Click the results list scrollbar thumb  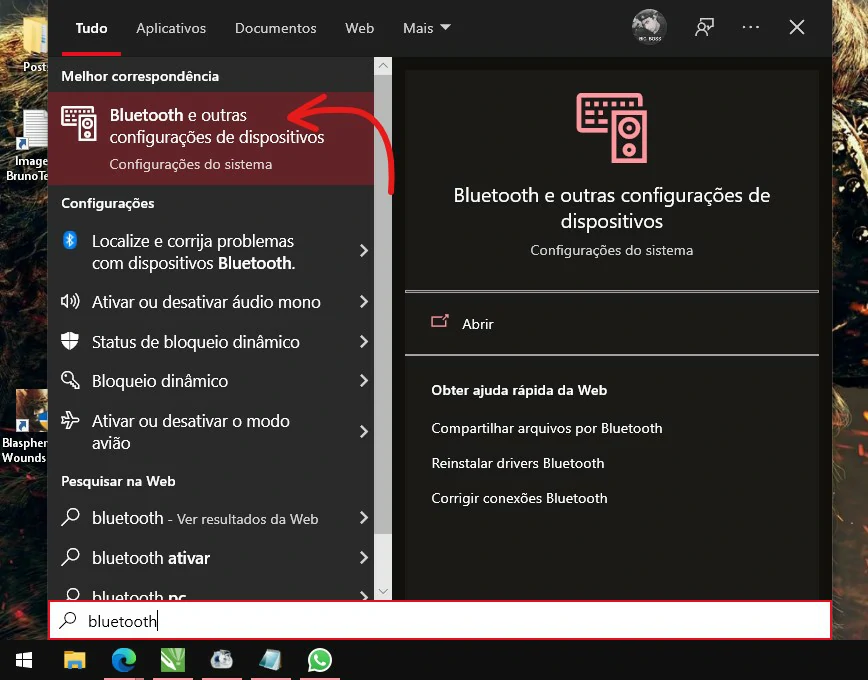click(x=383, y=304)
